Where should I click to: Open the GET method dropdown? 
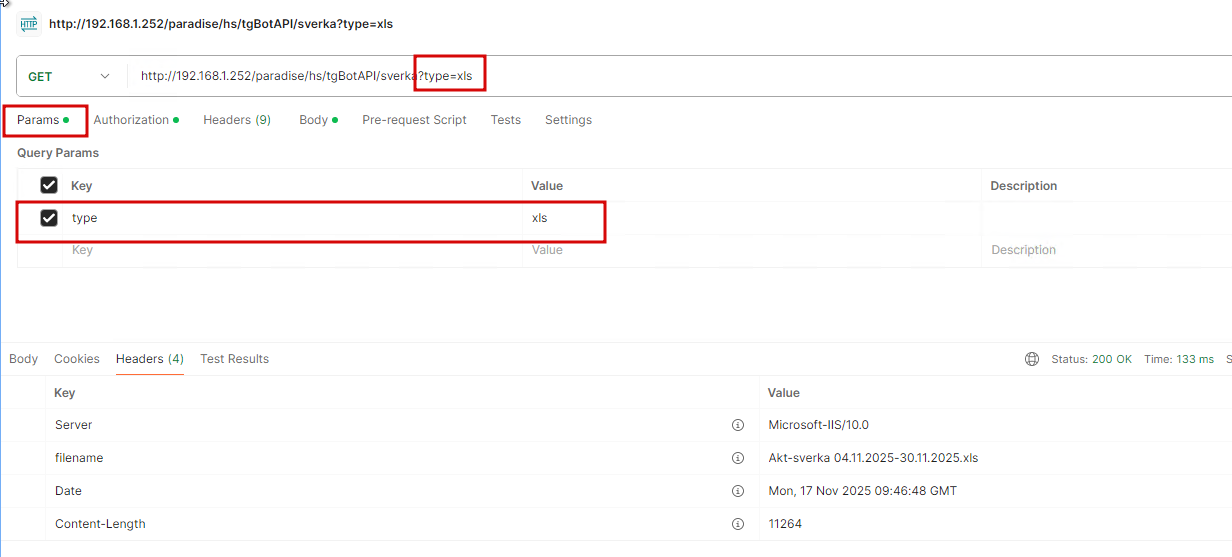[69, 77]
